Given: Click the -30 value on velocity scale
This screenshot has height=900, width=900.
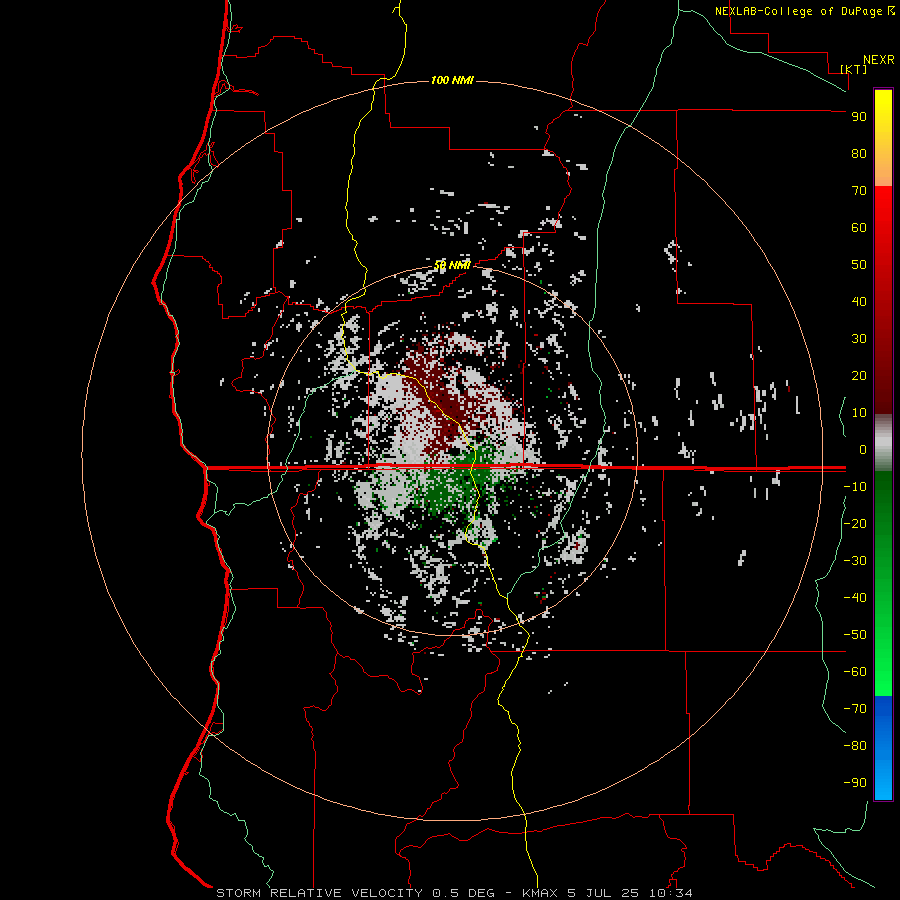Looking at the screenshot, I should click(855, 561).
